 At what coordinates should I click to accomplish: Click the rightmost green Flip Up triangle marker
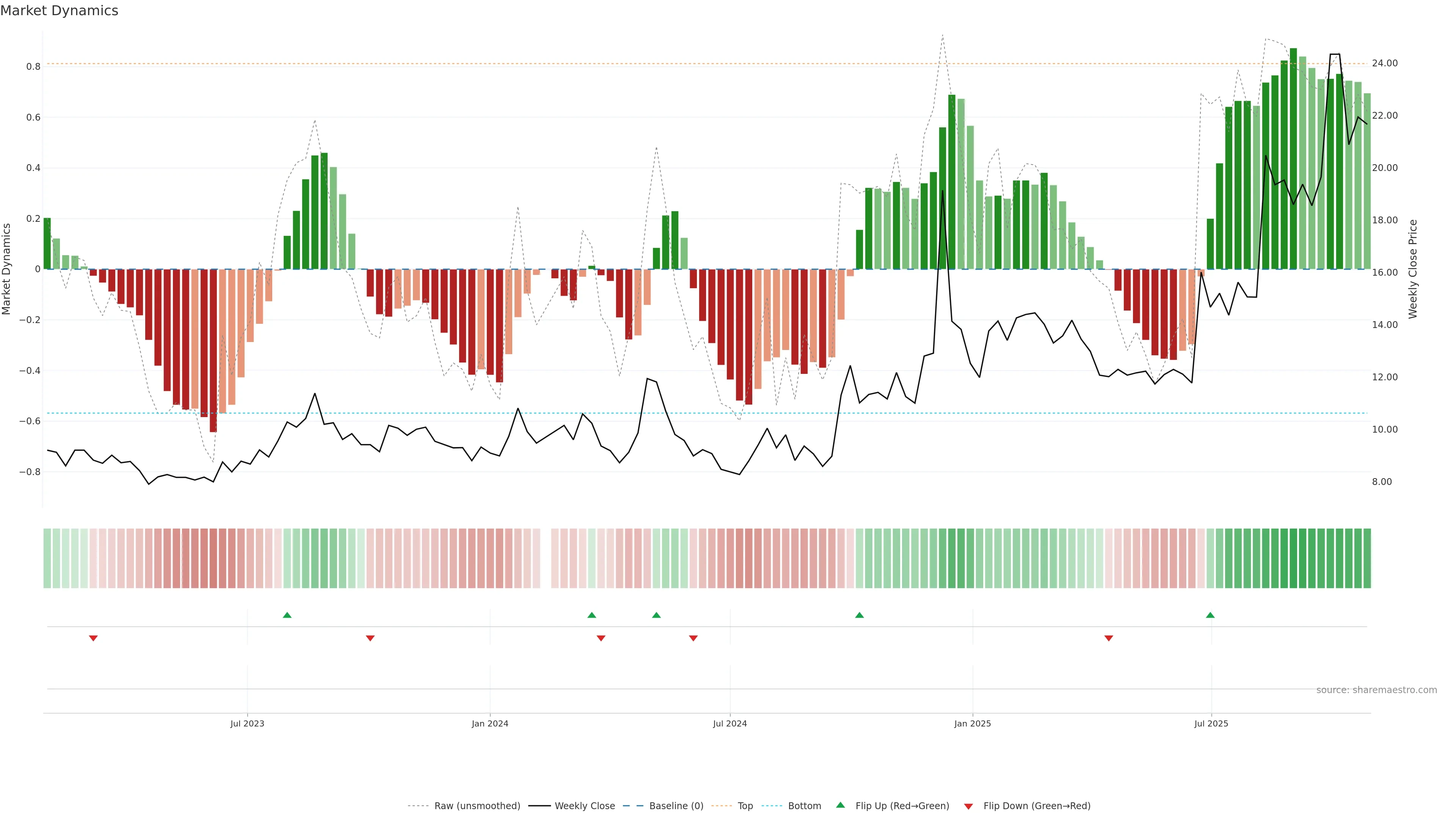coord(1210,615)
